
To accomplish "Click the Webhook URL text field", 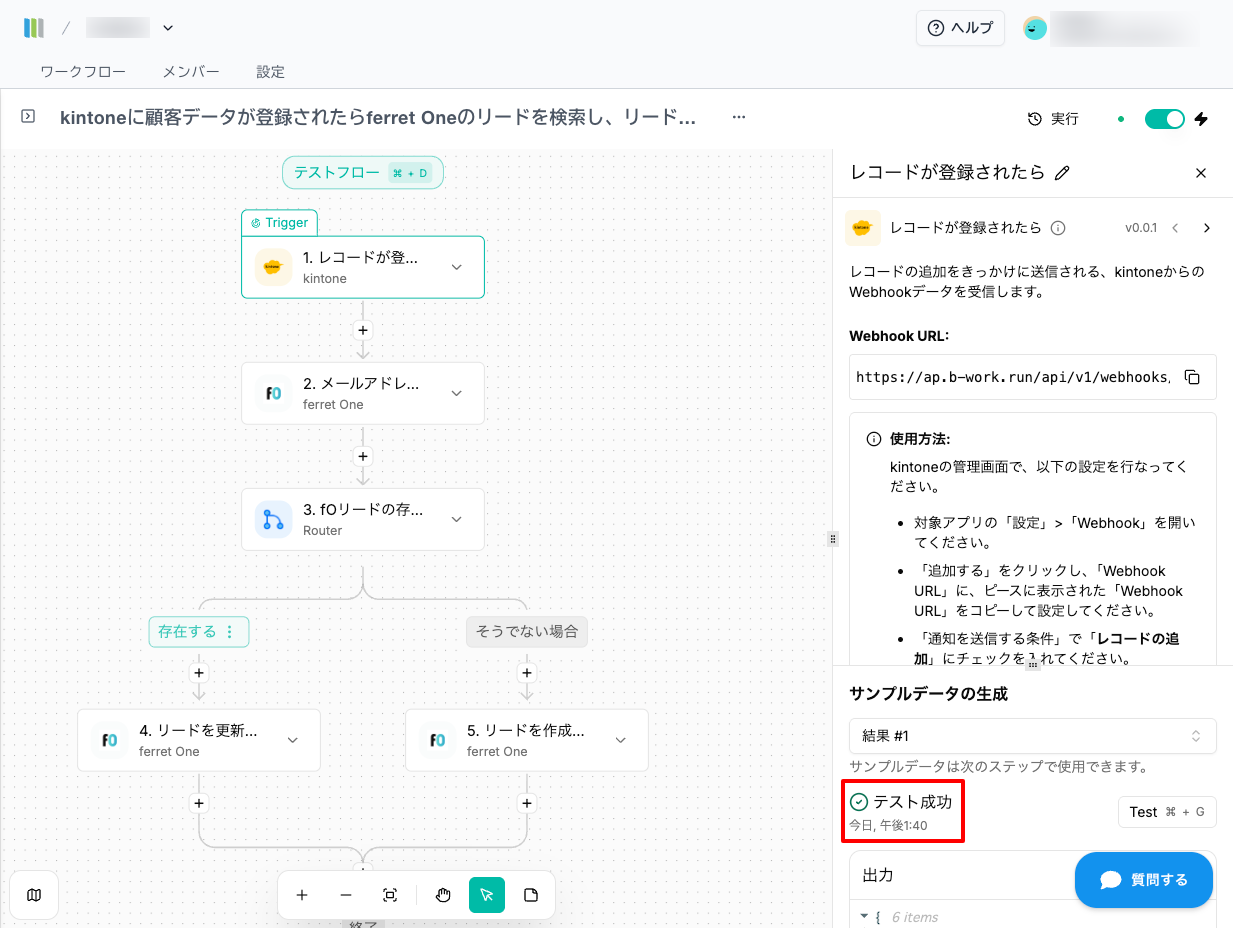I will (1012, 377).
